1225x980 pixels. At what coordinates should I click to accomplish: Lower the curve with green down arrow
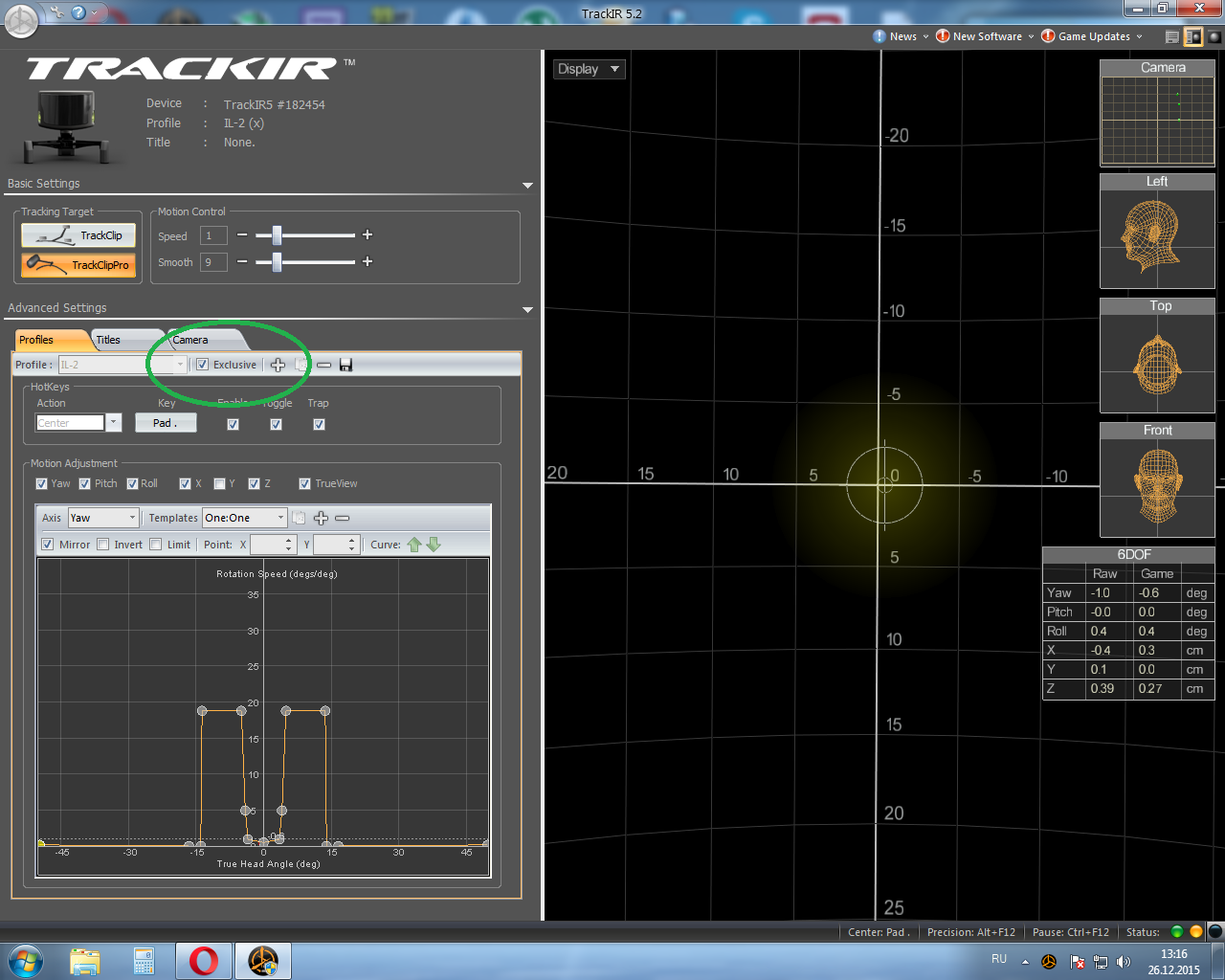(434, 545)
